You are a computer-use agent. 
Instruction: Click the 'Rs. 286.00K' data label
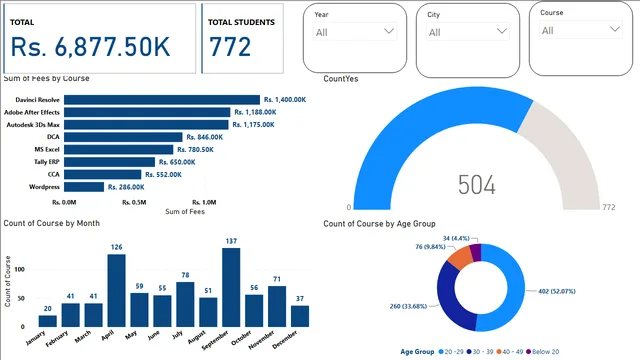point(126,187)
